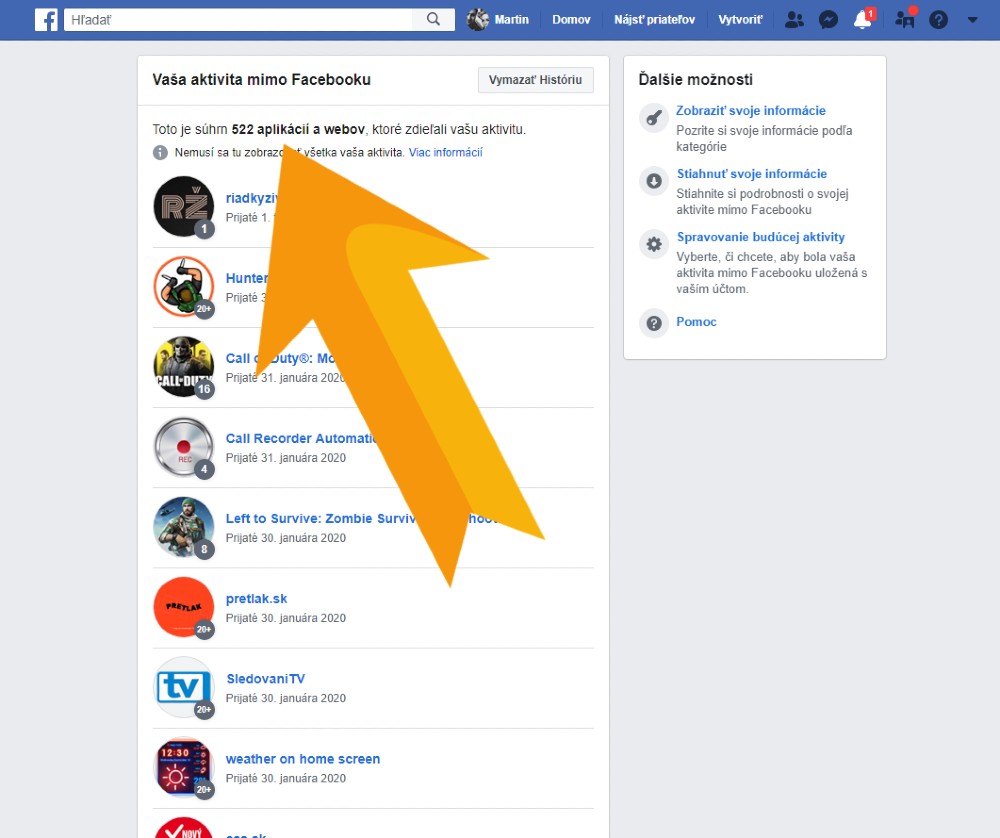The image size is (1000, 838).
Task: Click the 'Ďalšie možnosti' heading
Action: tap(696, 80)
